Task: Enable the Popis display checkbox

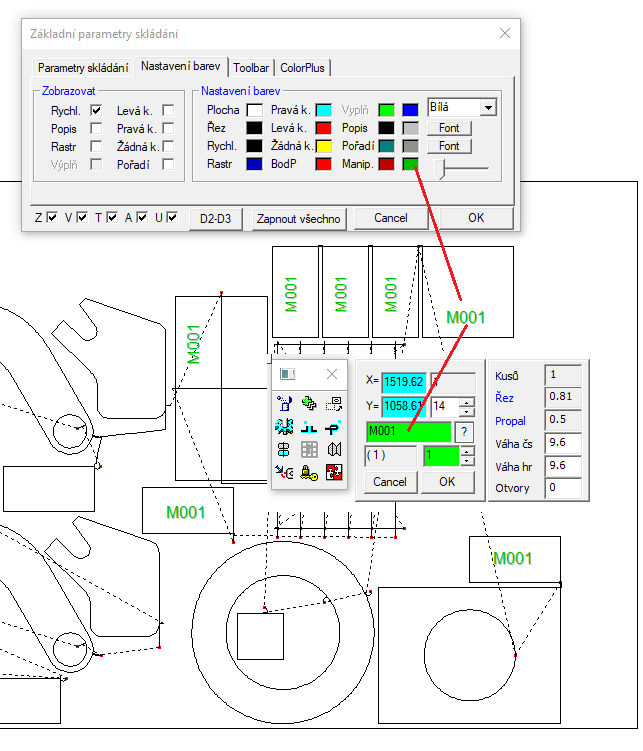Action: [97, 128]
